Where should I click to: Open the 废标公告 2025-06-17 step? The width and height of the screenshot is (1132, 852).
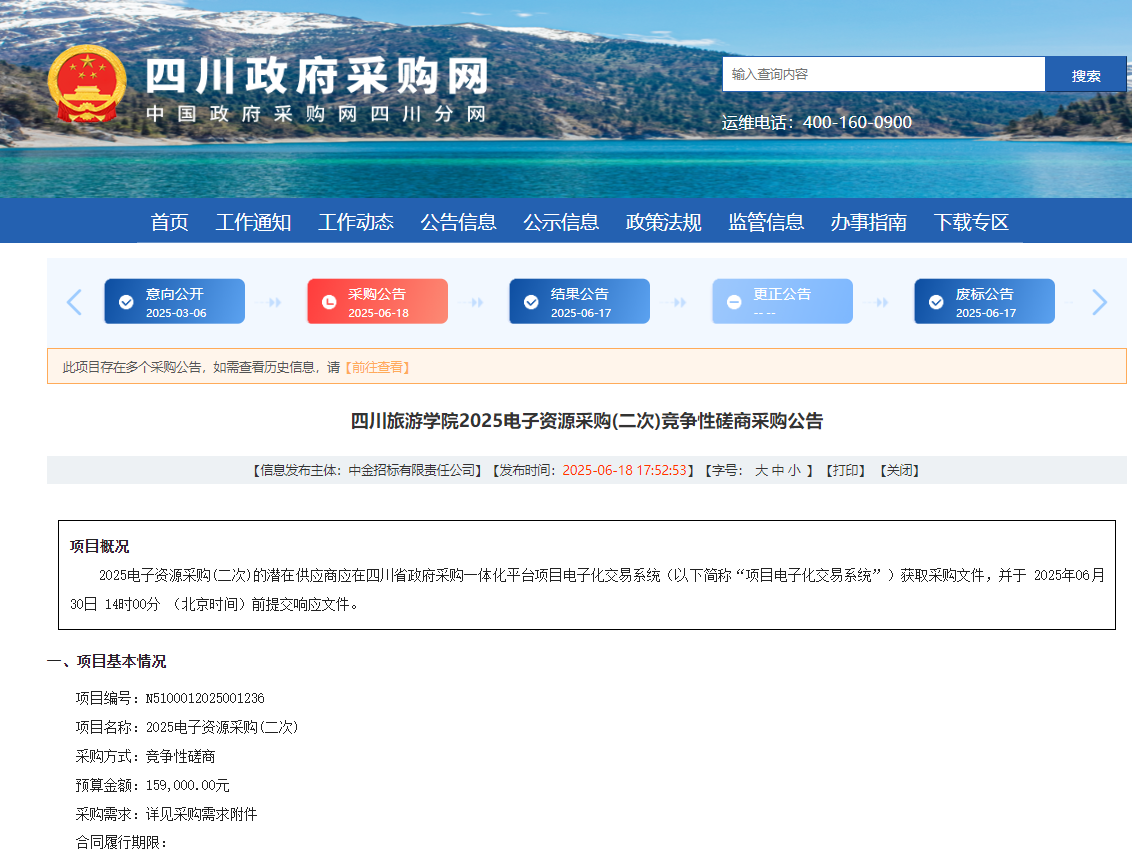985,301
